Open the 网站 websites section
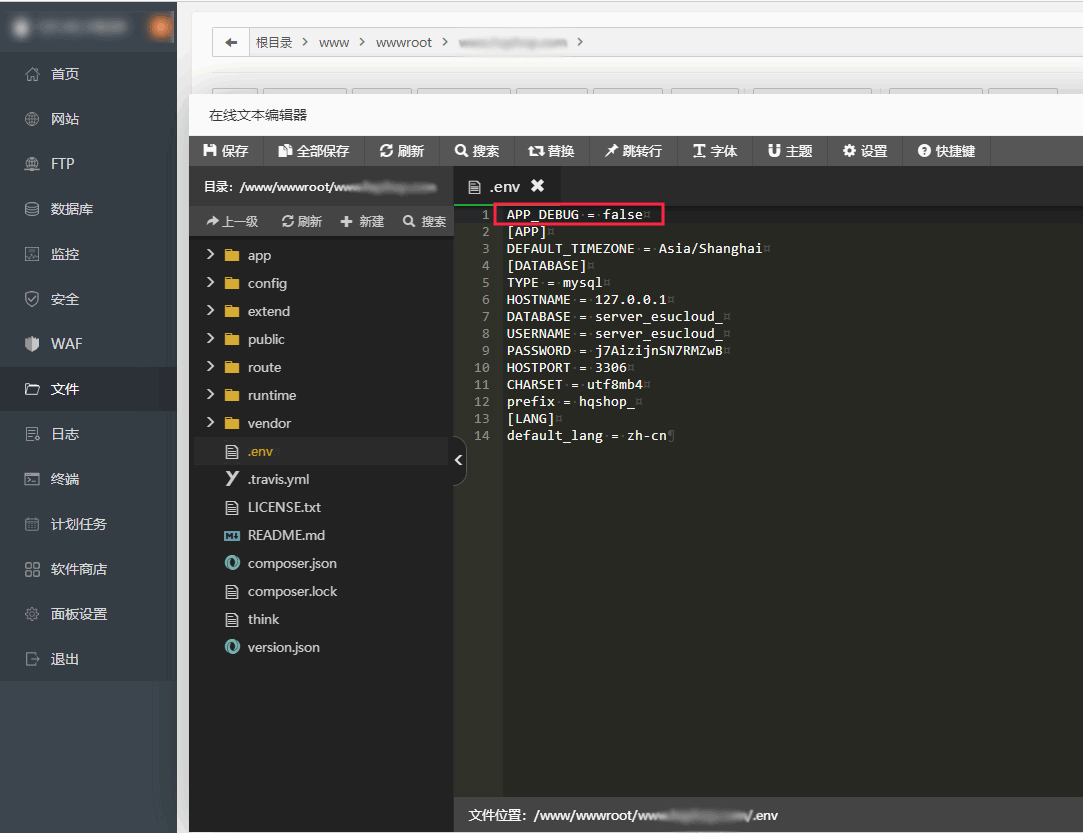 [x=64, y=119]
